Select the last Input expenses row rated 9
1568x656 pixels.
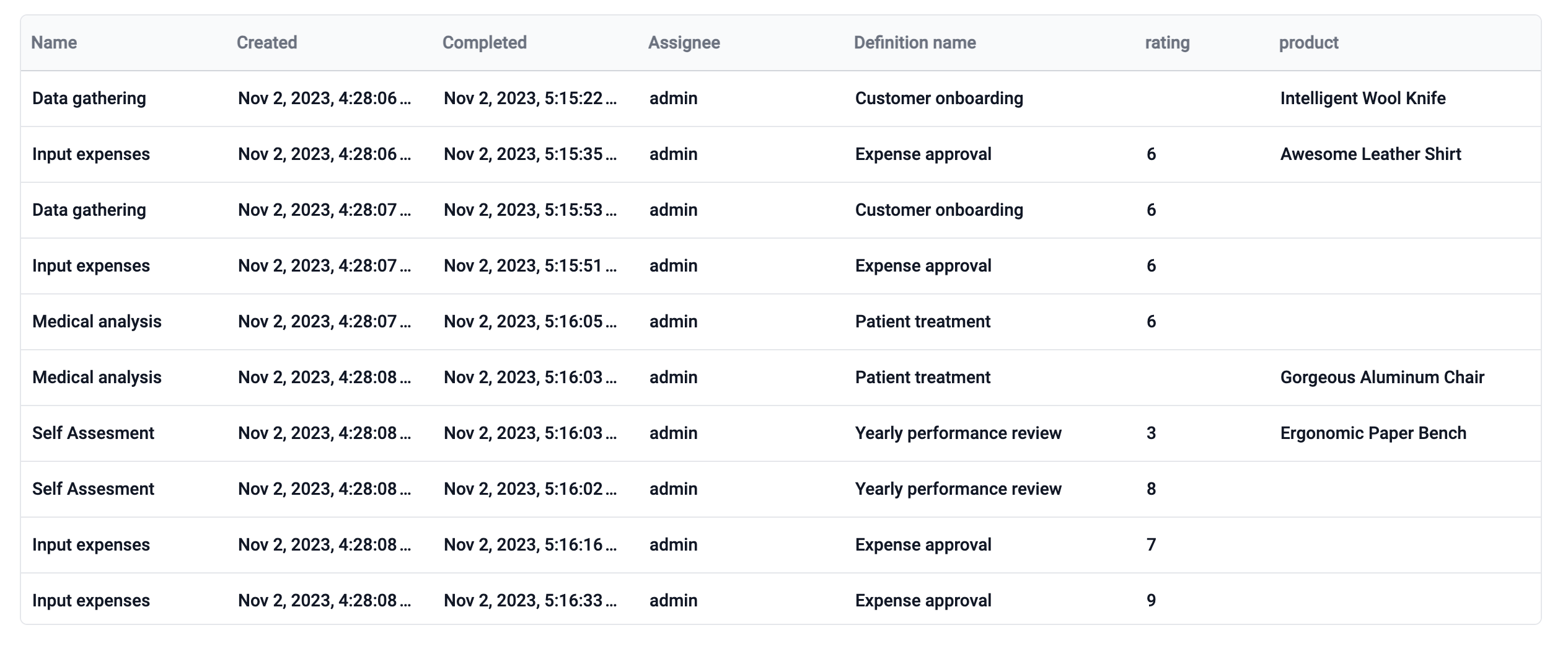tap(91, 600)
